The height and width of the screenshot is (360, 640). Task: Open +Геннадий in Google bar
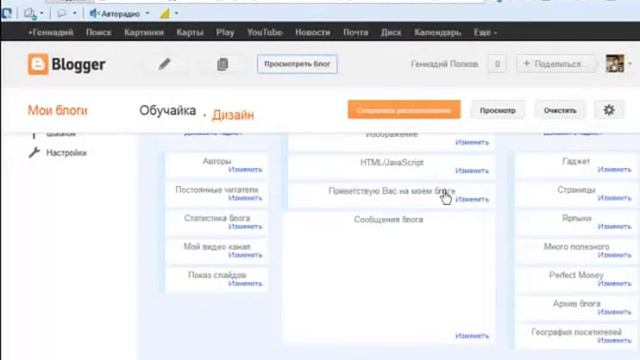tap(51, 33)
